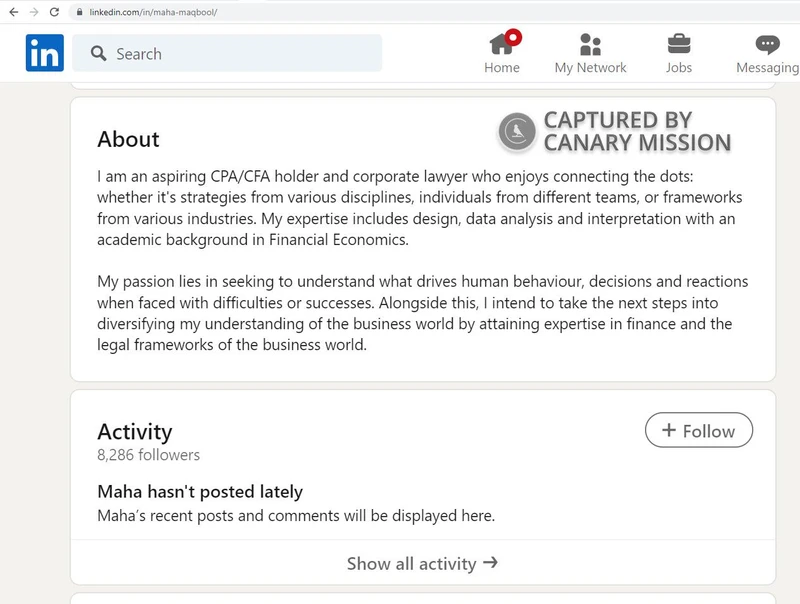Click the LinkedIn logo icon
The image size is (800, 604).
coord(44,52)
